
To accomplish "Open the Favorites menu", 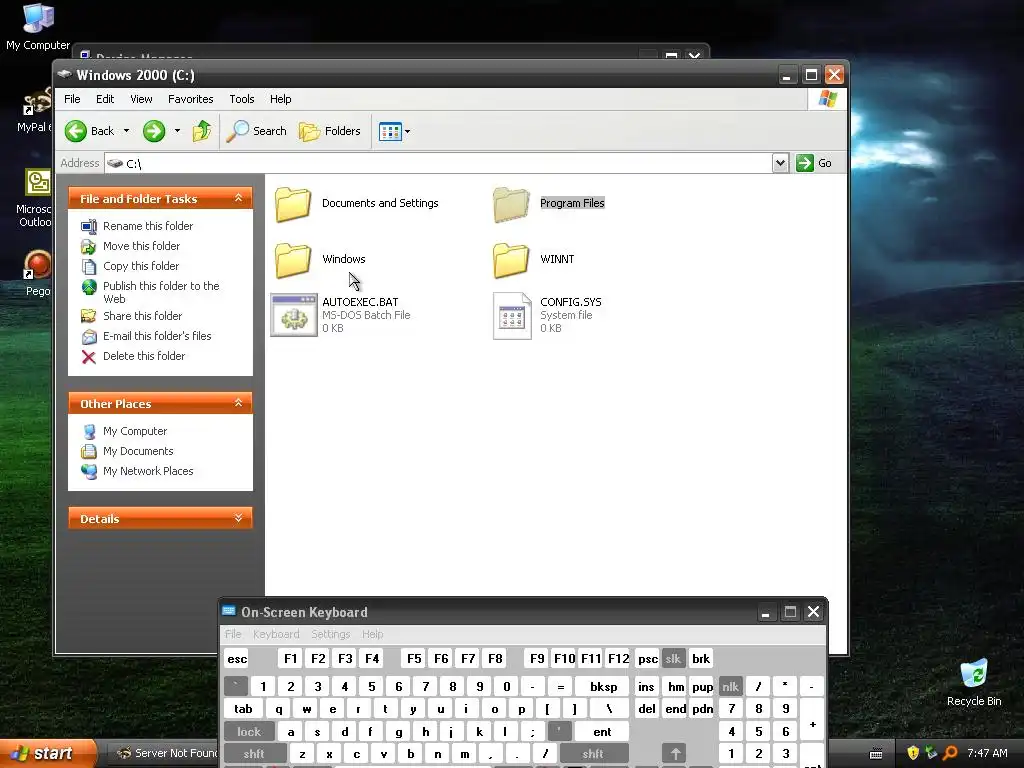I will coord(190,99).
